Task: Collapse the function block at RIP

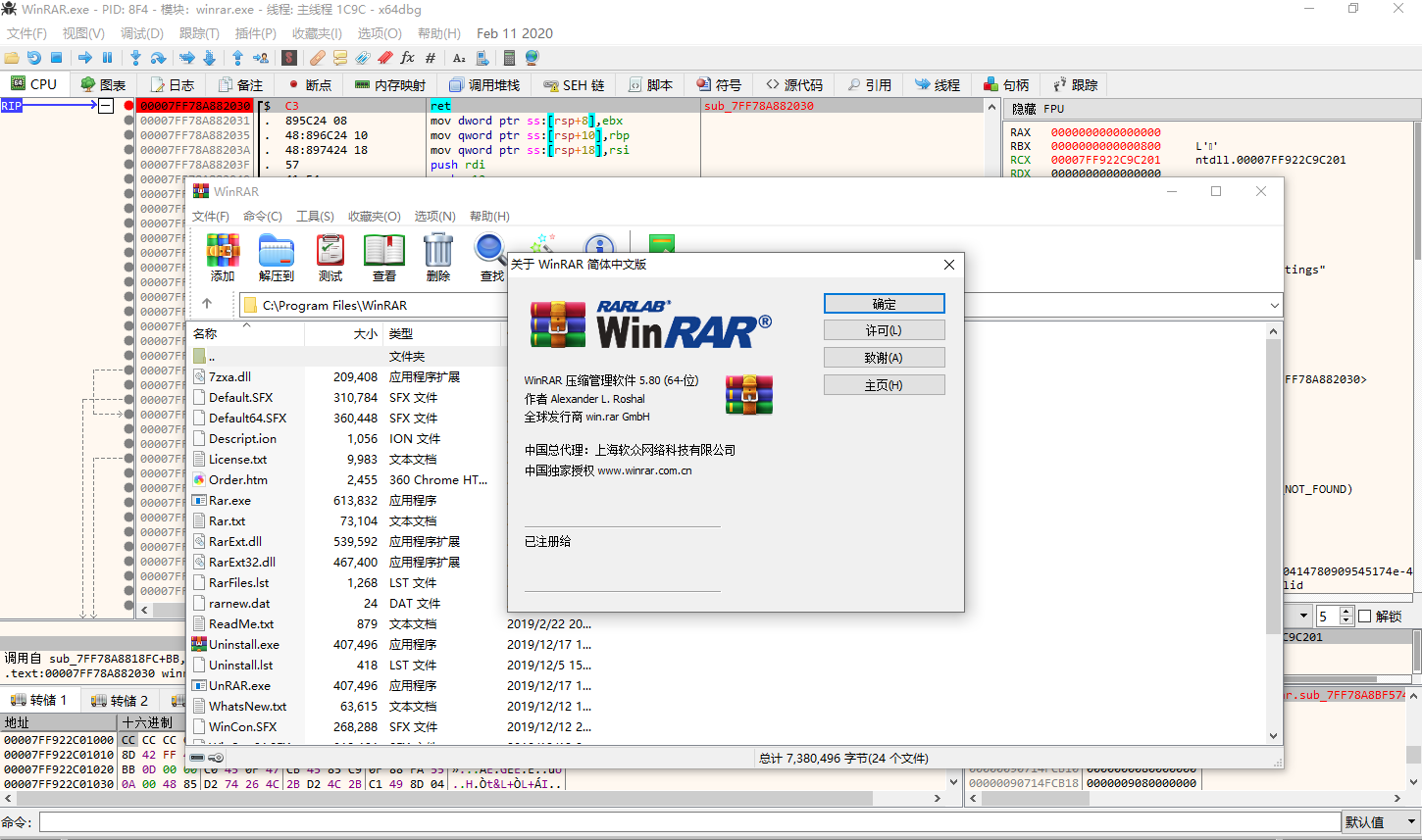Action: click(x=106, y=106)
